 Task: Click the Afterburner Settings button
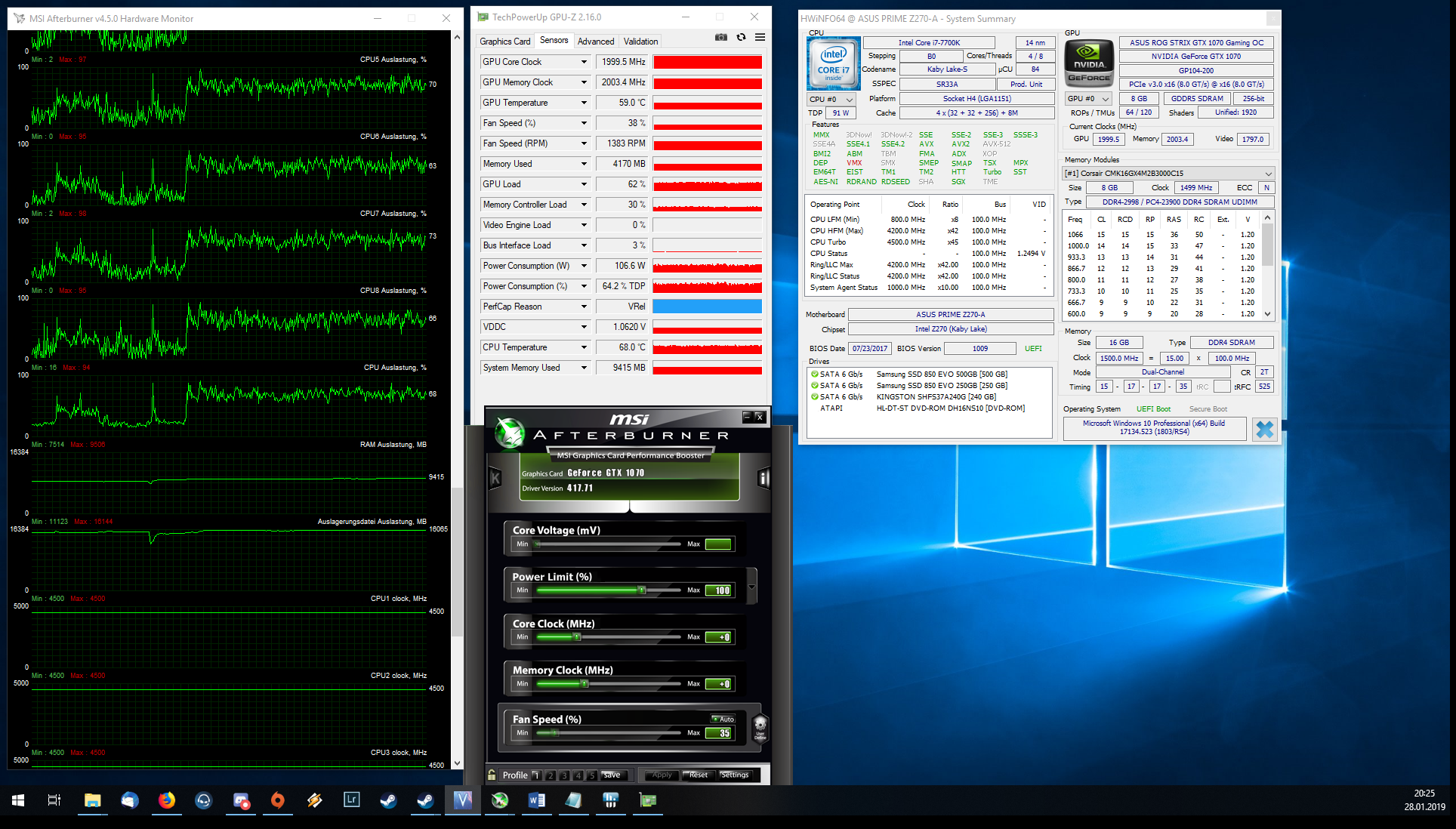tap(734, 775)
